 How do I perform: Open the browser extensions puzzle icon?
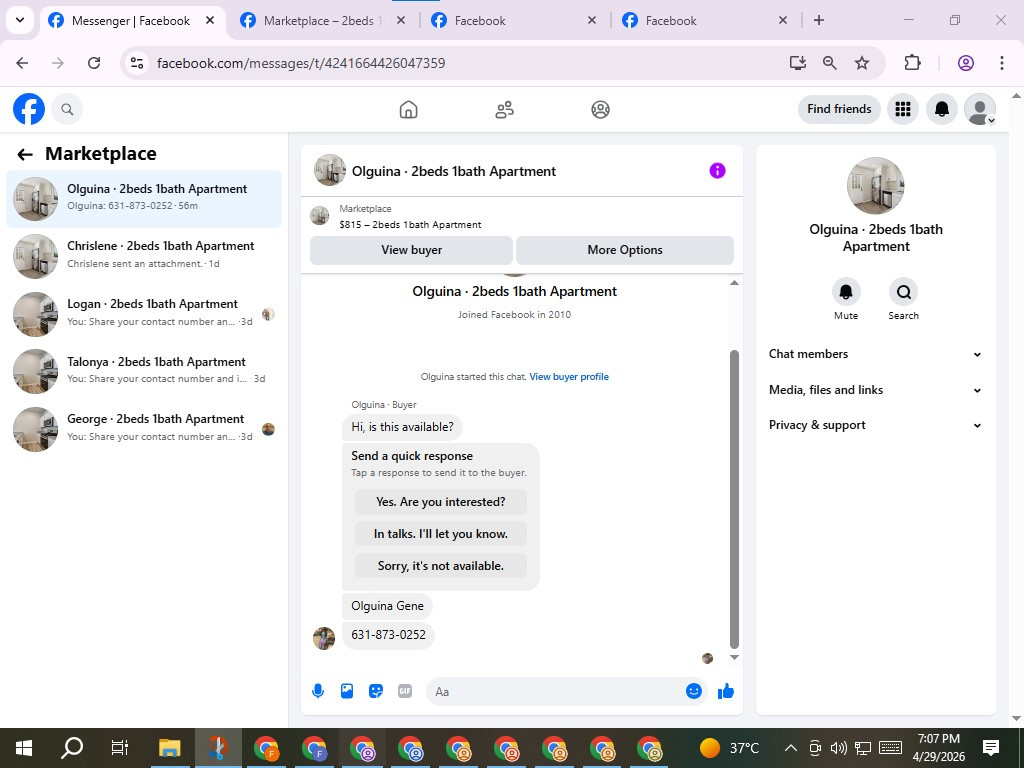tap(912, 63)
